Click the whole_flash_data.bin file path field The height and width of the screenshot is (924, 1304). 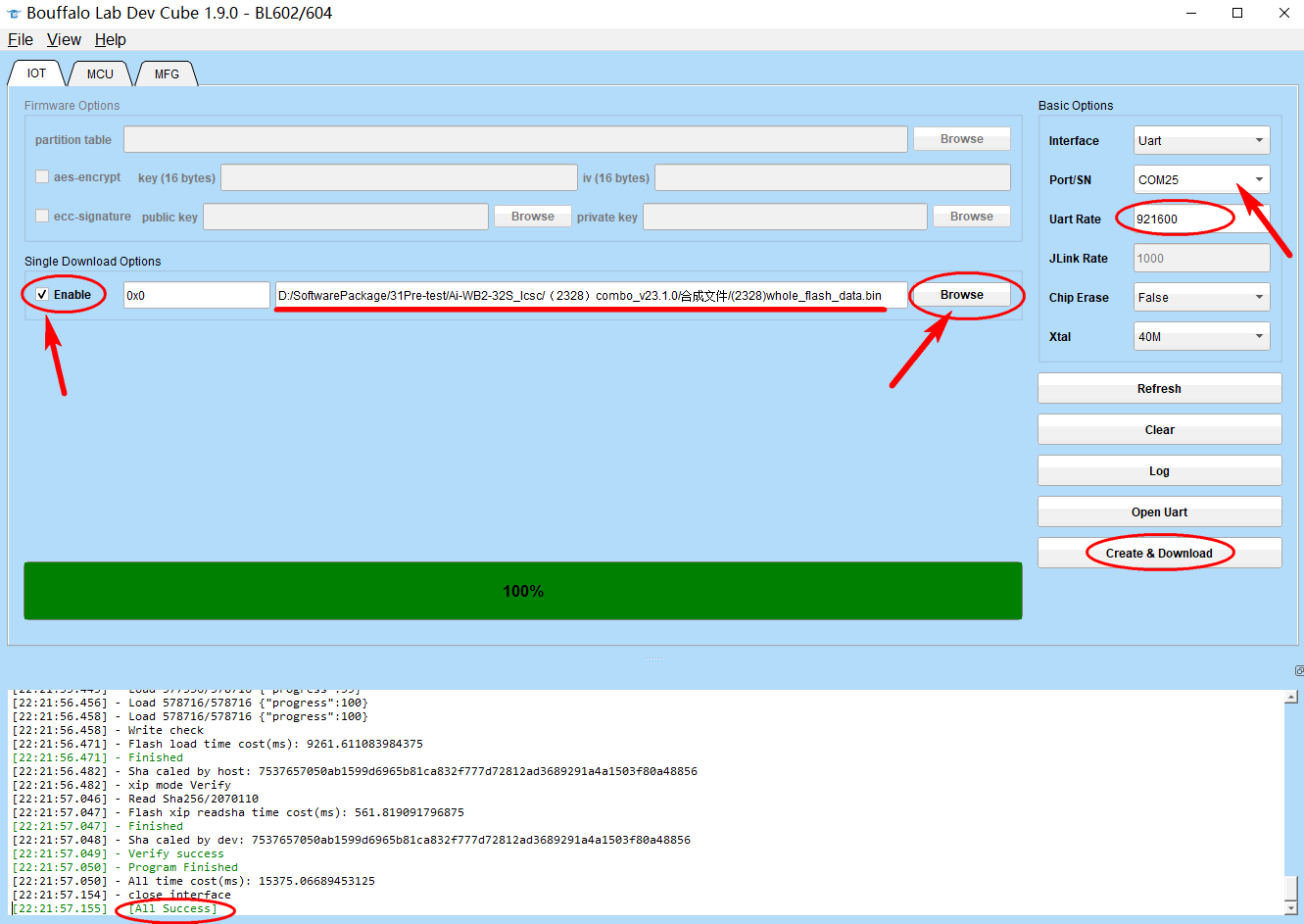(x=591, y=295)
